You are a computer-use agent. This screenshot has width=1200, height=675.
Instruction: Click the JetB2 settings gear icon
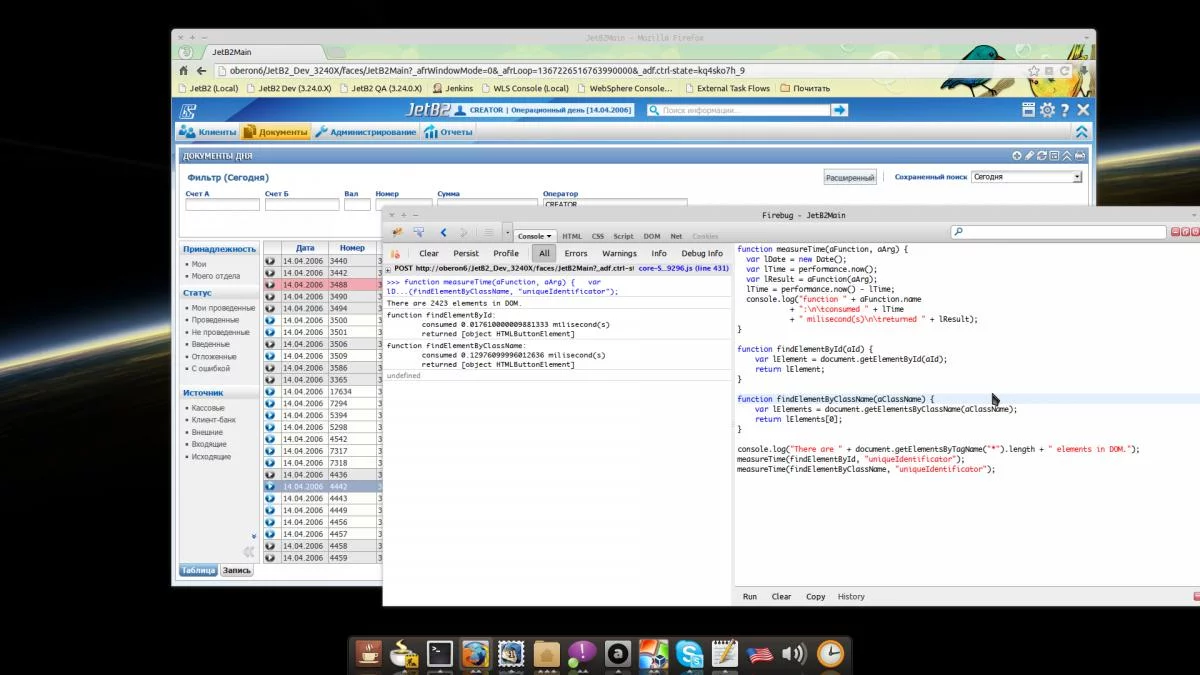(x=1047, y=110)
